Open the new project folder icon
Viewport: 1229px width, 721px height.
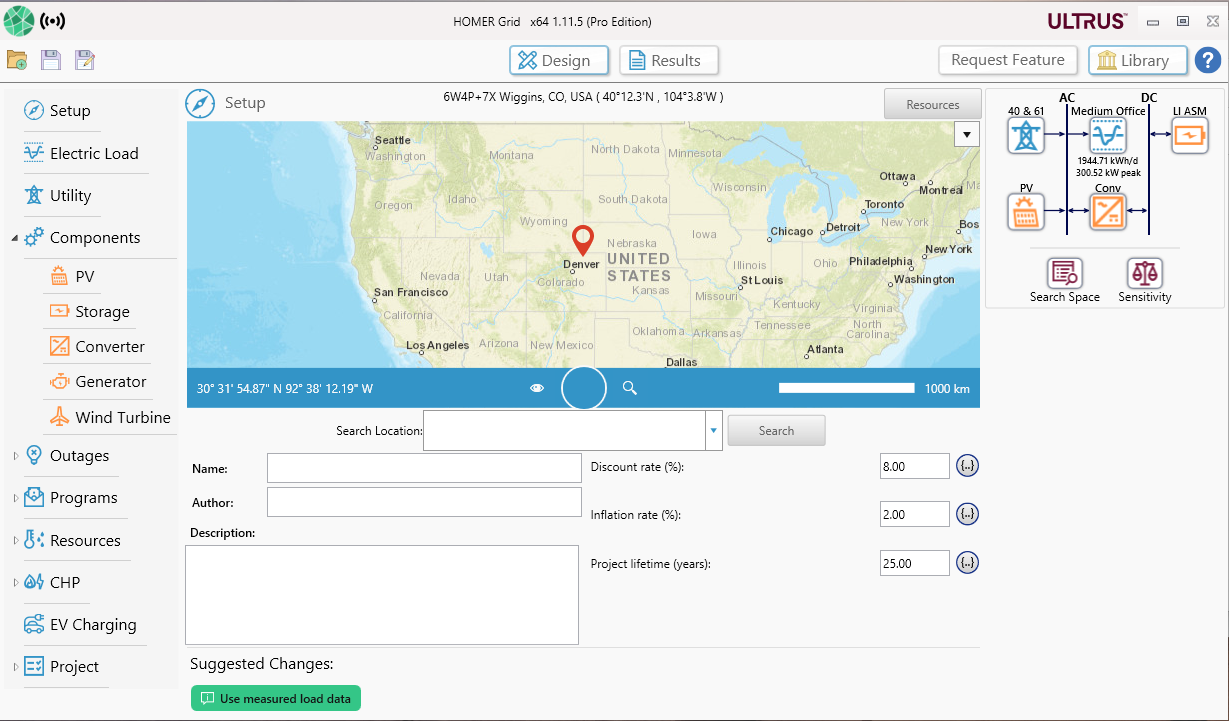[x=16, y=60]
